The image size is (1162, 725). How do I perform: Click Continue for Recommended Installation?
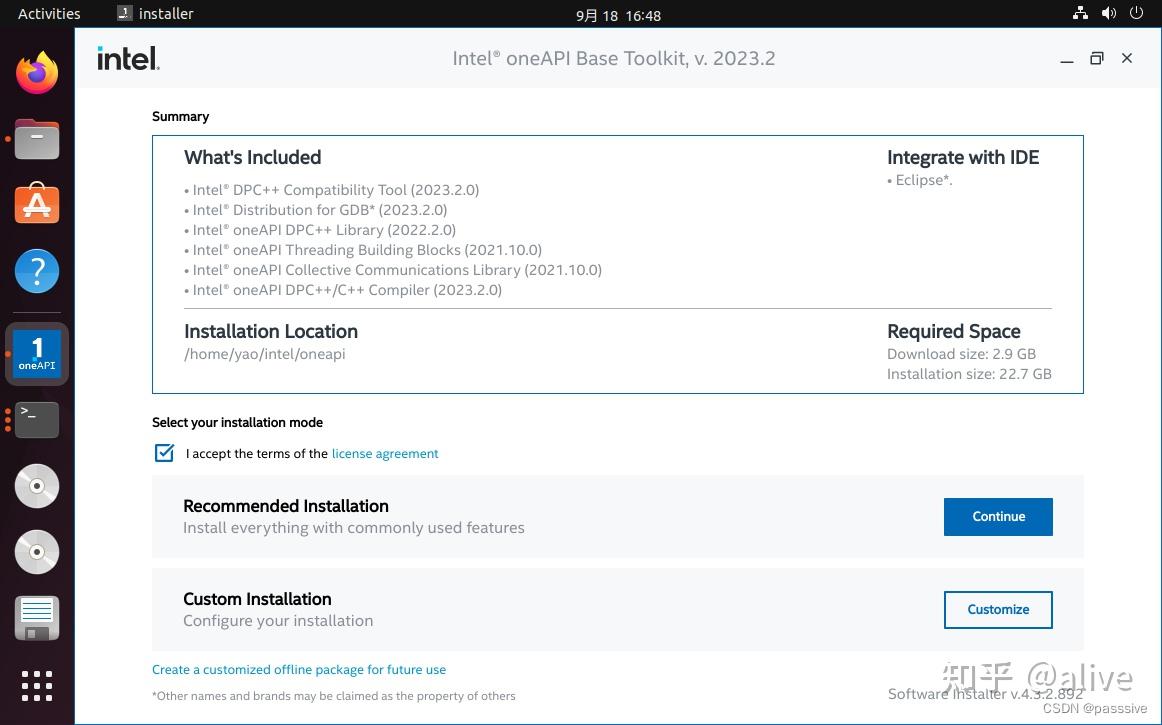(997, 516)
